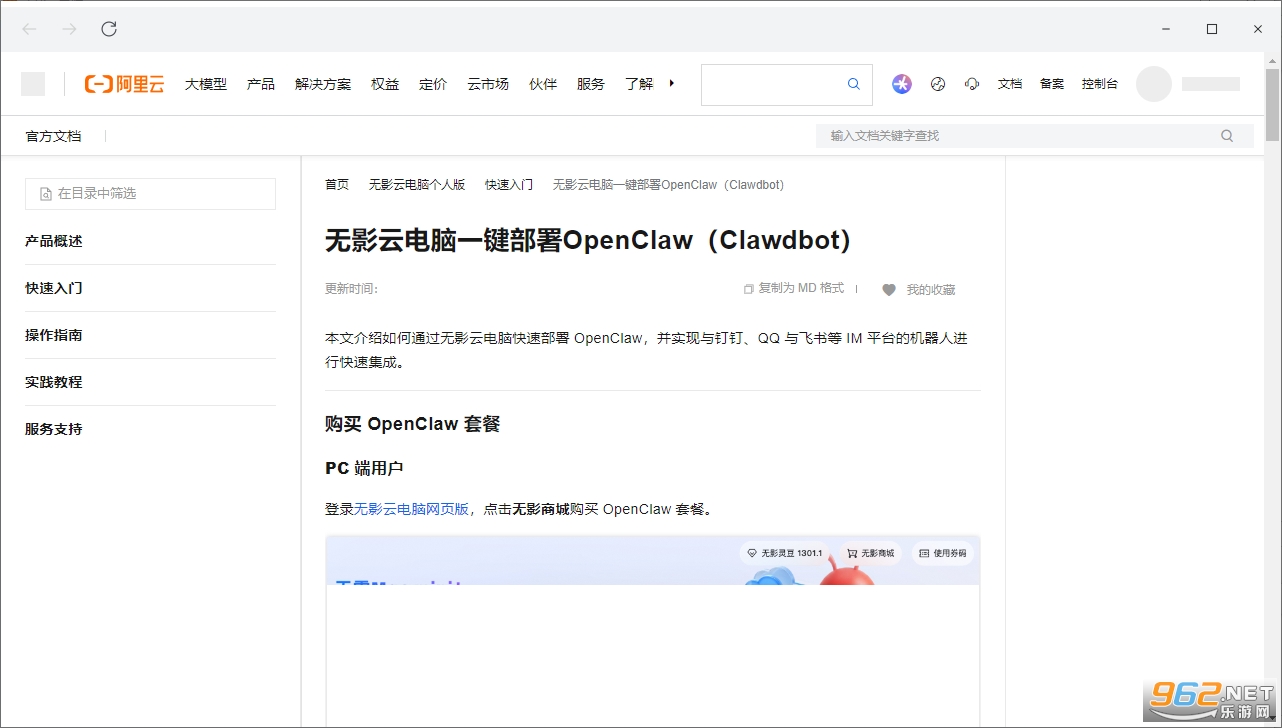Go forward with browser forward arrow
The image size is (1282, 728).
tap(69, 29)
